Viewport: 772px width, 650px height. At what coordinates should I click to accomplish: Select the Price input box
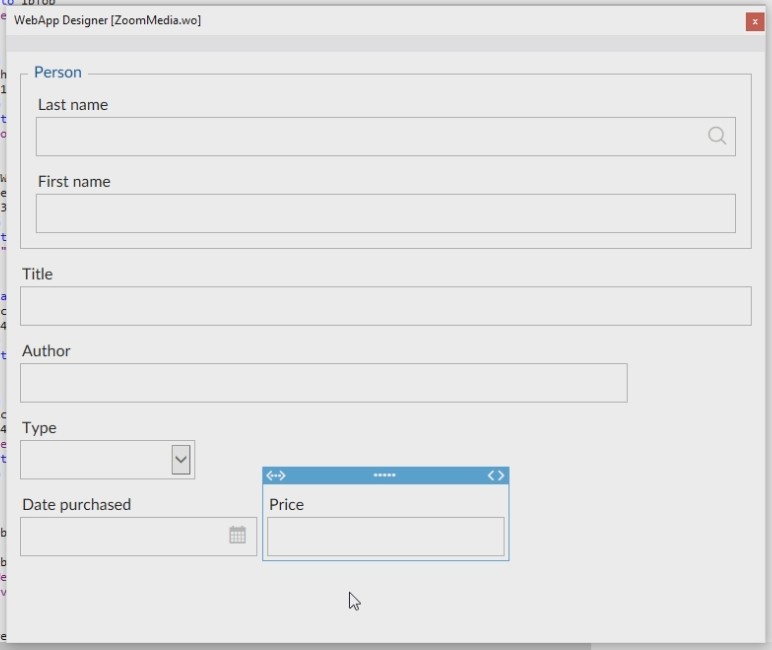click(385, 537)
